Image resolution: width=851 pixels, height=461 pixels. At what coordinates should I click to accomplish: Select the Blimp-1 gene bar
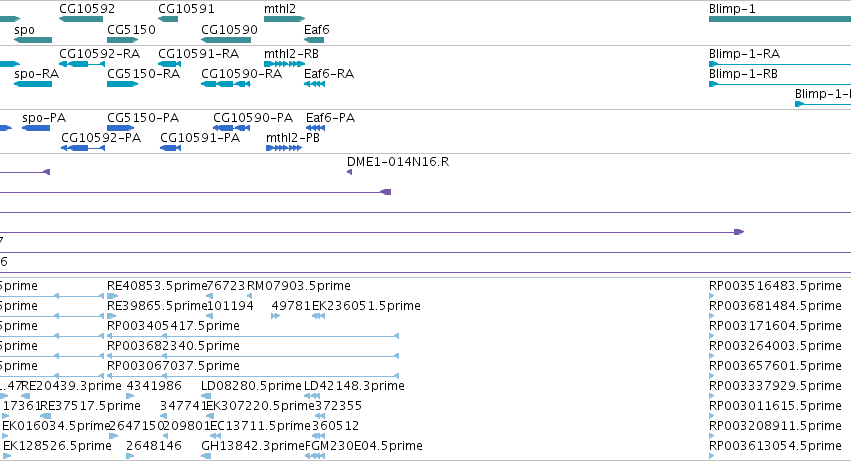[780, 19]
